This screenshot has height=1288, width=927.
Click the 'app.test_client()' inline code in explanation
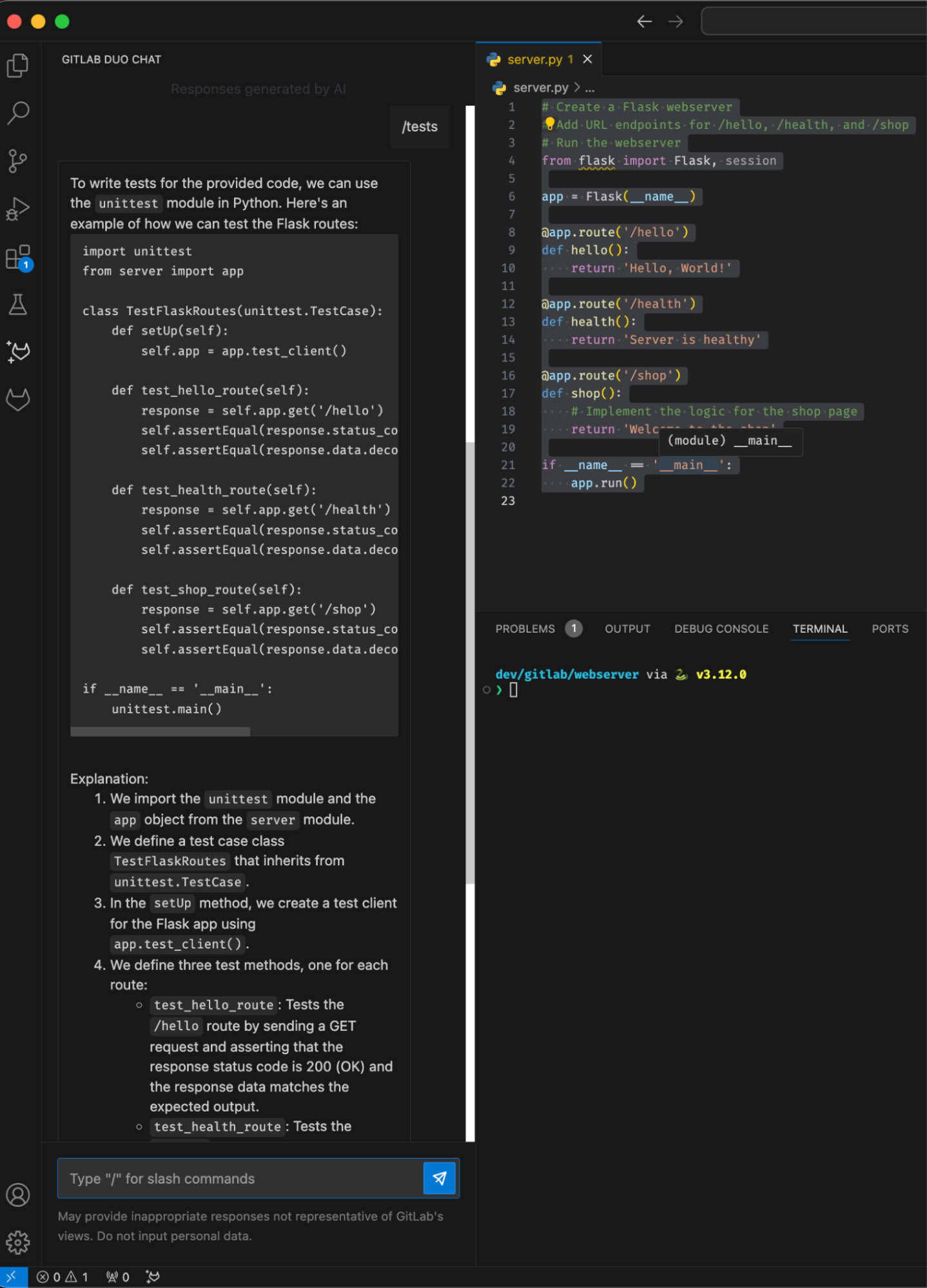[x=178, y=944]
